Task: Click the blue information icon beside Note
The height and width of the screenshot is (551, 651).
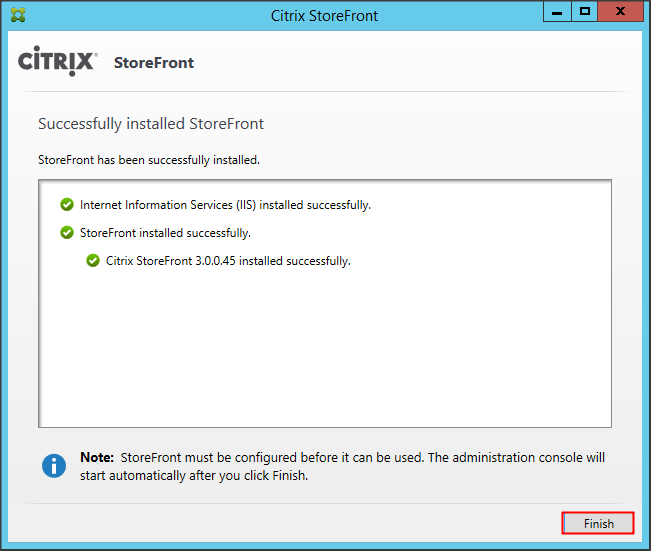Action: (54, 466)
